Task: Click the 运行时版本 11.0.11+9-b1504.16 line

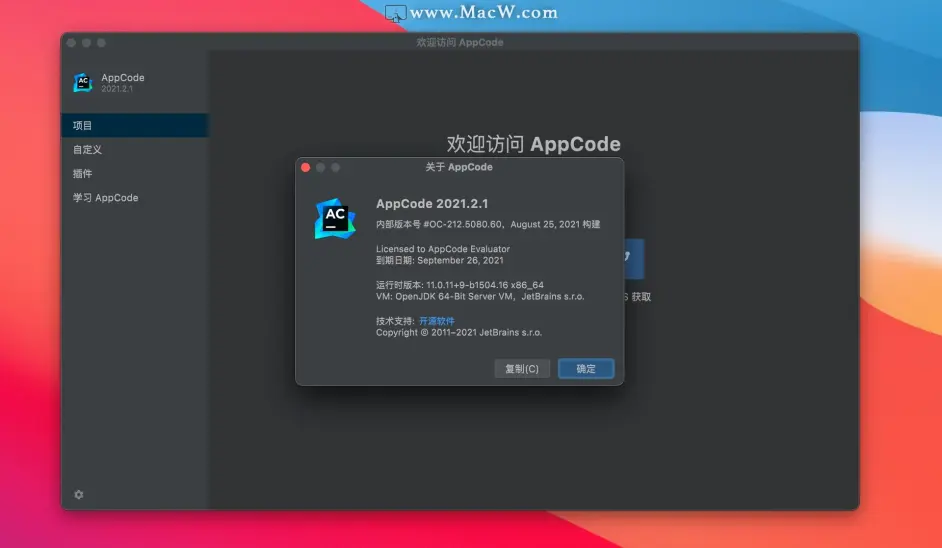Action: pos(460,285)
